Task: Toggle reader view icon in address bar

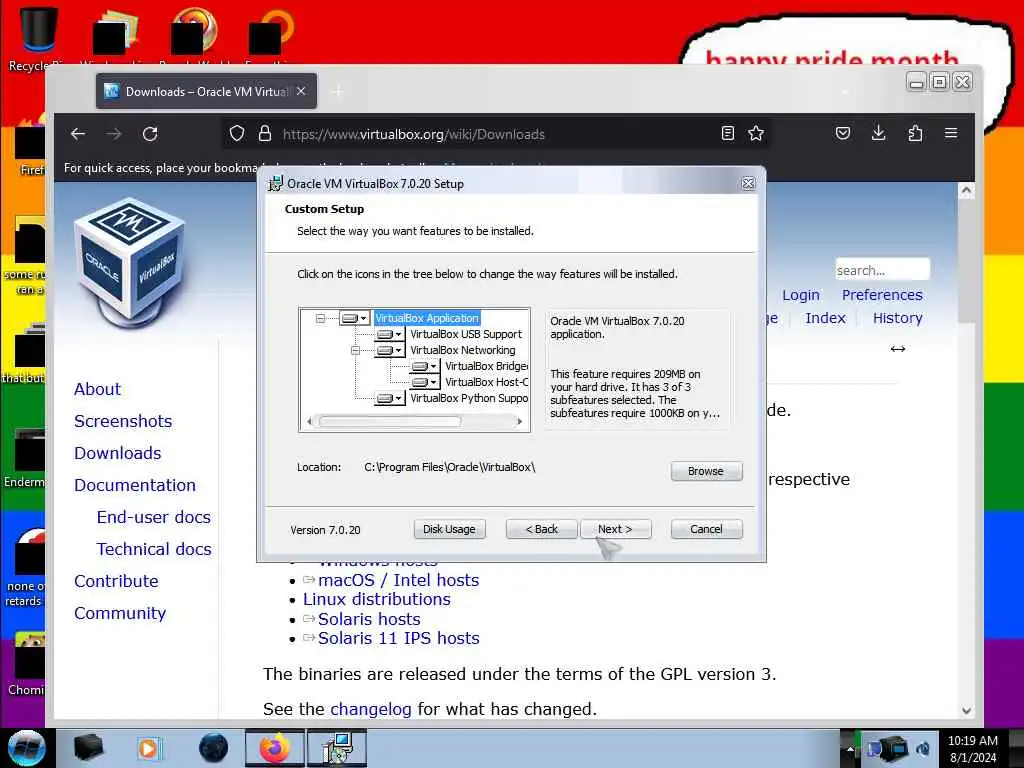Action: pyautogui.click(x=728, y=134)
